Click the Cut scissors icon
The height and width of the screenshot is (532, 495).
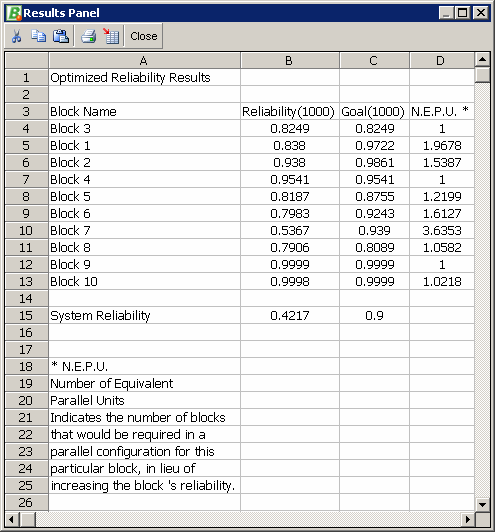(x=16, y=36)
